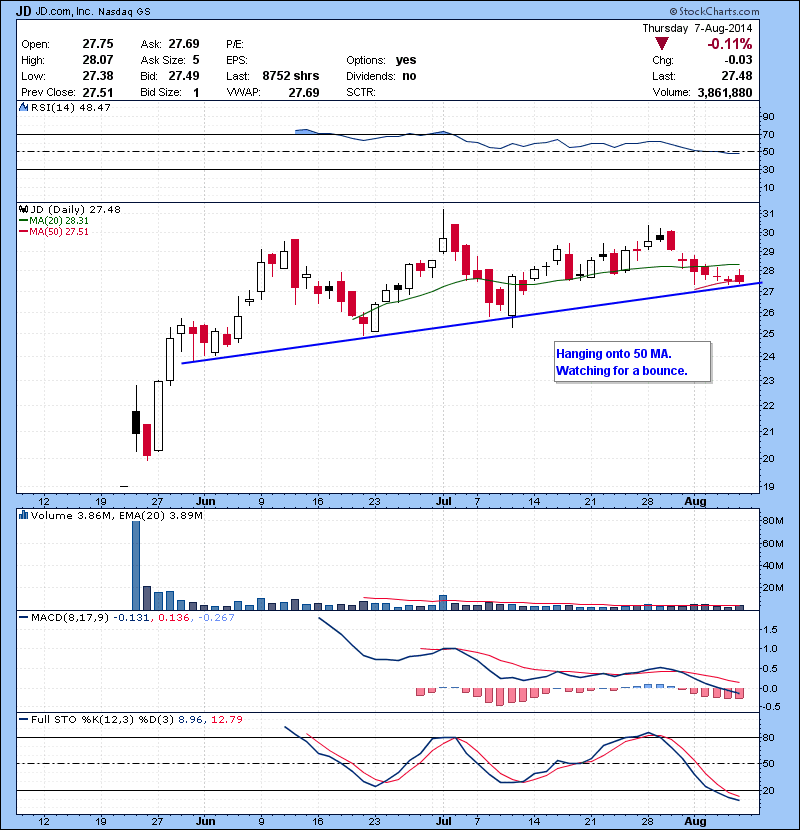Click the small icon beside RSI(14) label
The image size is (800, 830).
(x=24, y=107)
